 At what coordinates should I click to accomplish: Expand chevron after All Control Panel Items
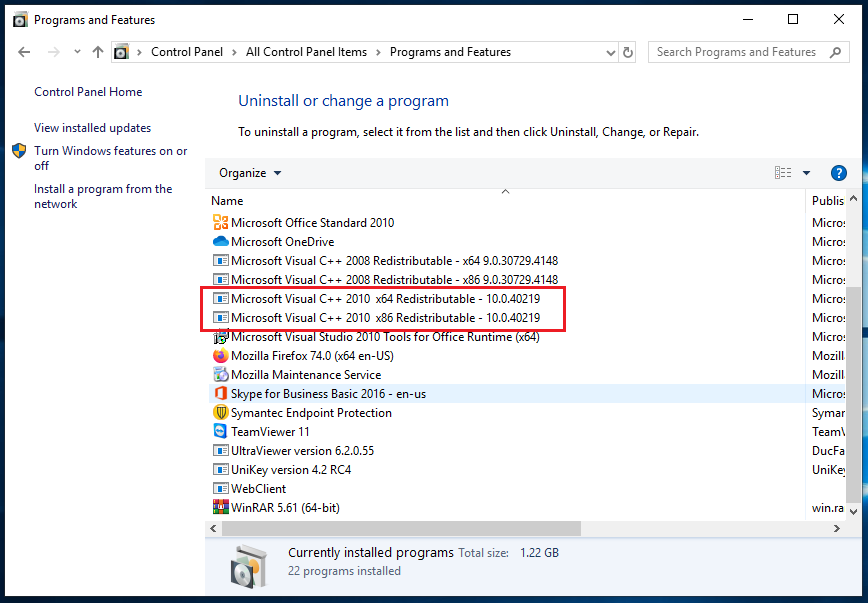[x=379, y=52]
